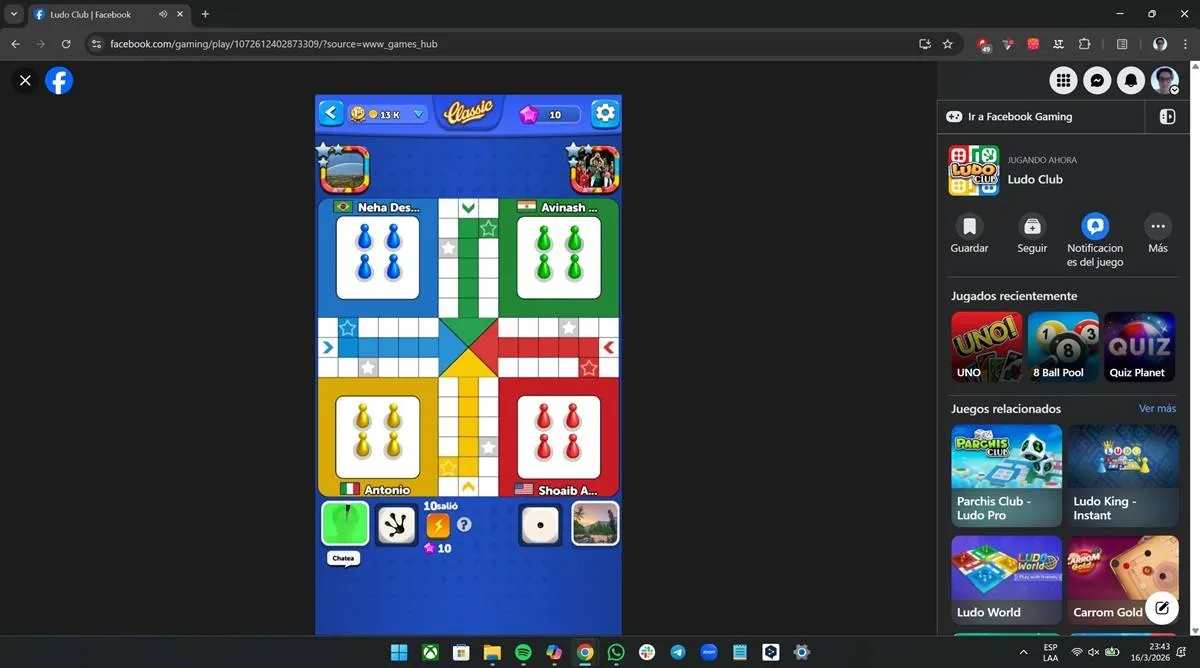This screenshot has height=668, width=1200.
Task: Bookmark this page with star
Action: click(x=947, y=44)
